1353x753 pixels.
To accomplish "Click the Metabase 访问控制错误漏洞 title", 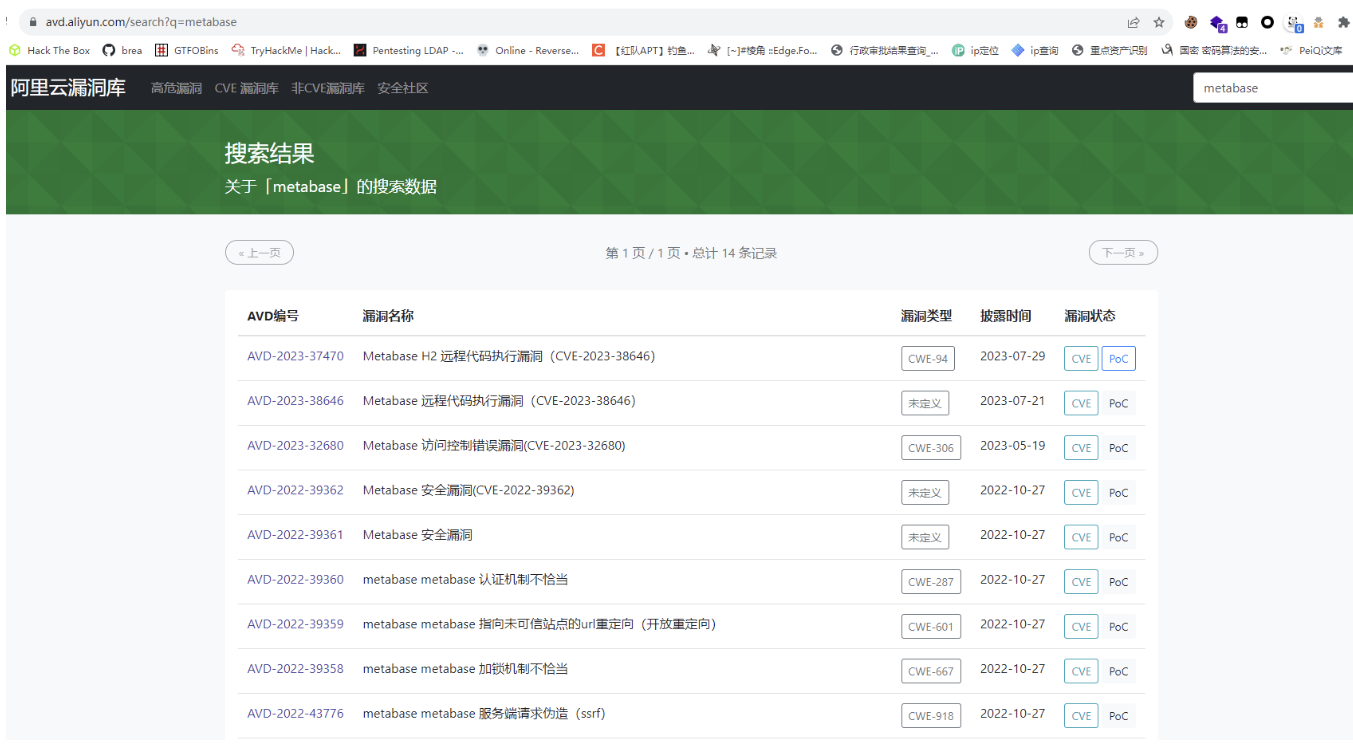I will pyautogui.click(x=494, y=446).
